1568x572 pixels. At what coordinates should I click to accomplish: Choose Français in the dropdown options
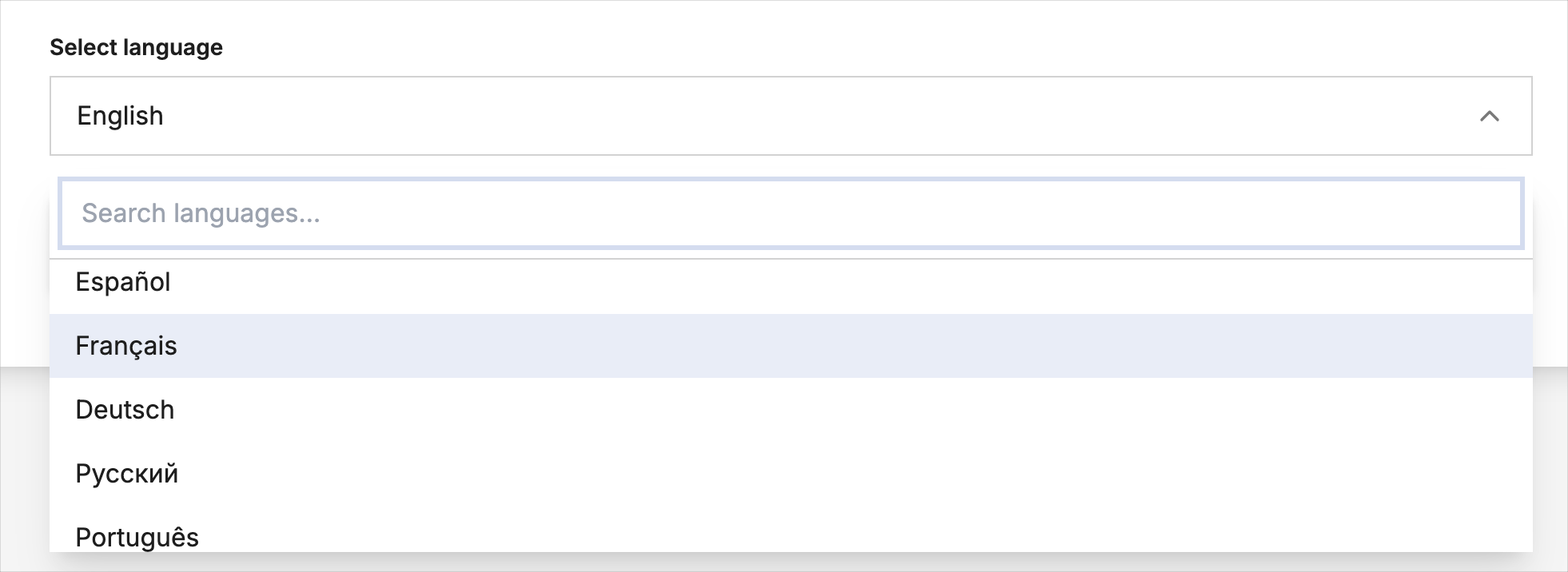[126, 346]
